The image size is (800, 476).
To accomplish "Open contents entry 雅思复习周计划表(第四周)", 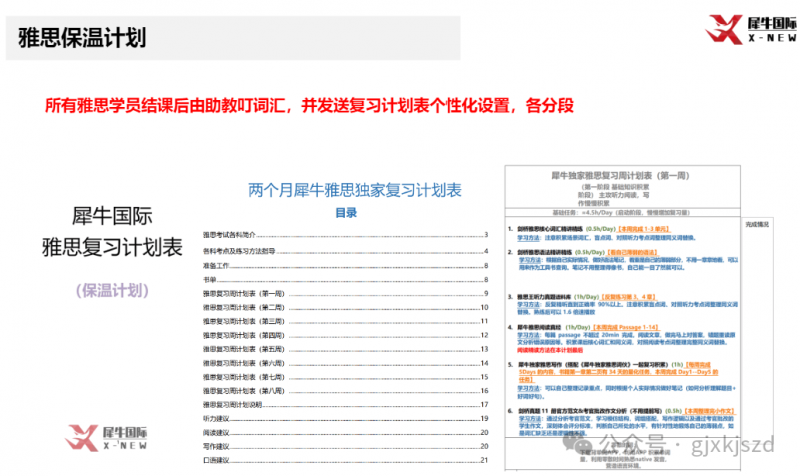I will pyautogui.click(x=345, y=335).
